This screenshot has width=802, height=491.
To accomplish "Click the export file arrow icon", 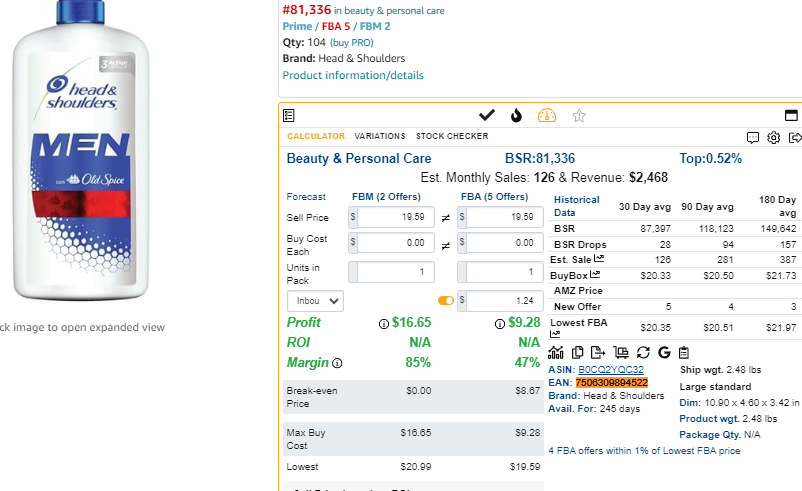I will (x=597, y=352).
